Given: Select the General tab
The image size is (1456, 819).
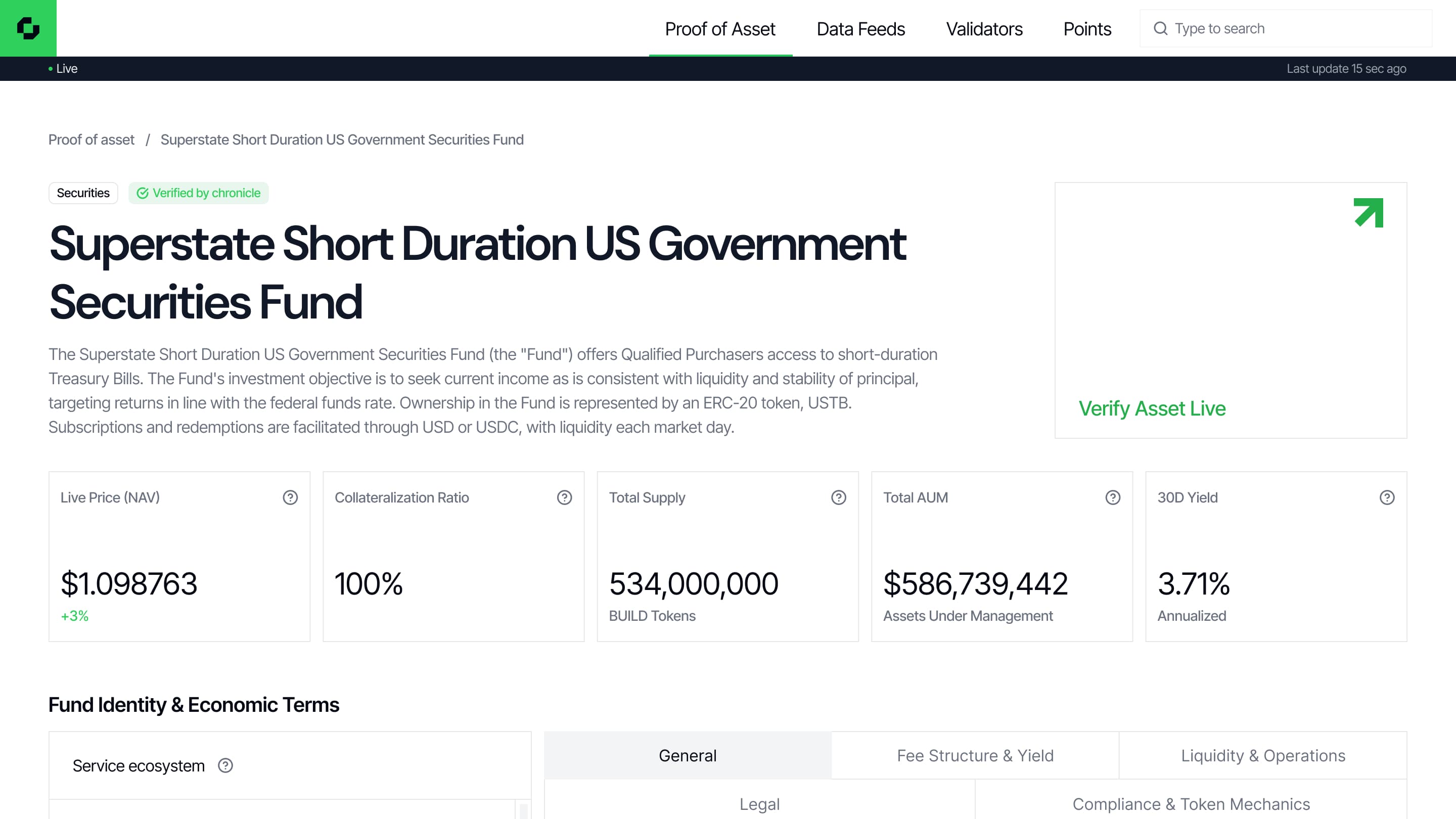Looking at the screenshot, I should [688, 755].
